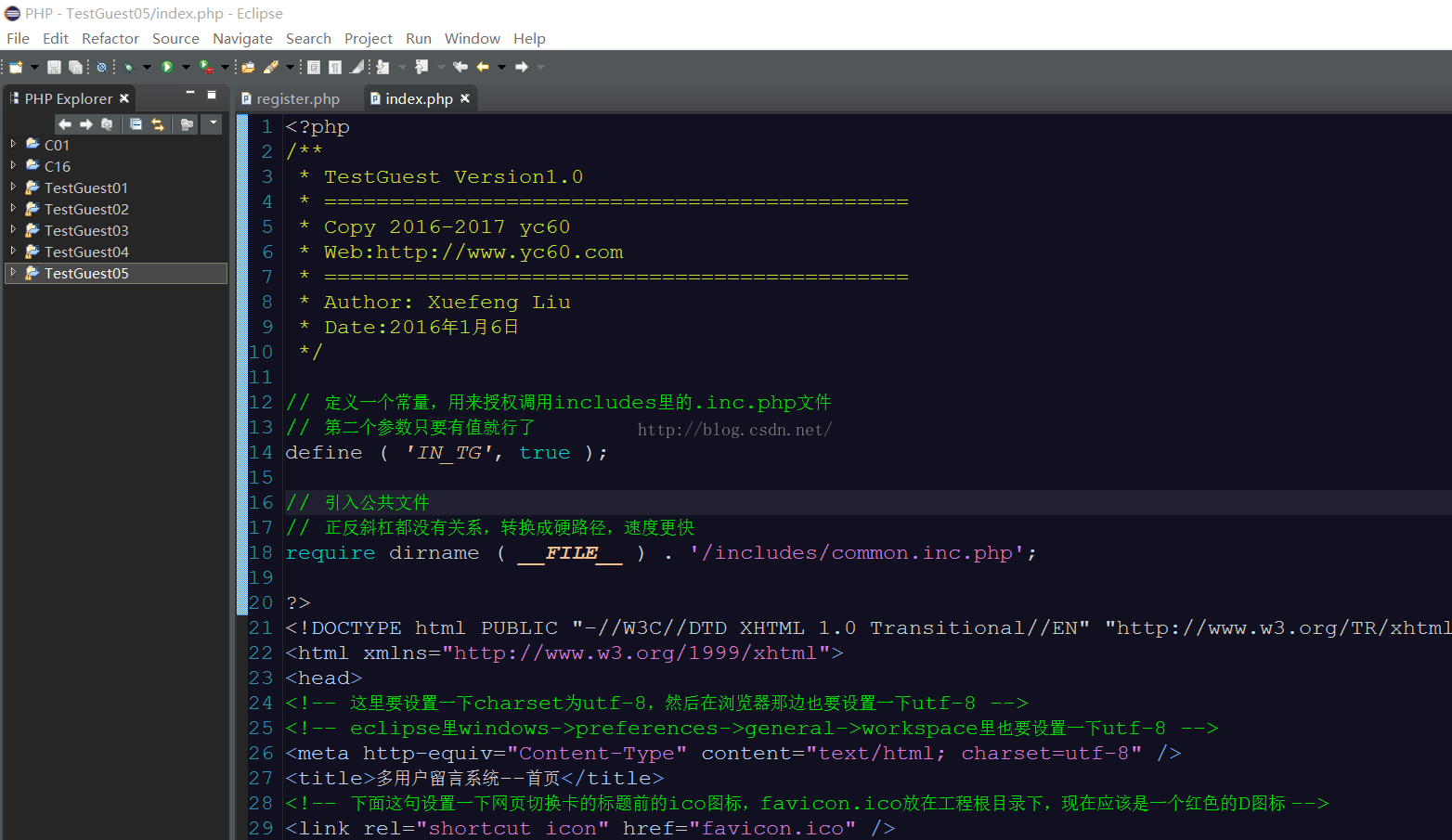
Task: Click line number 14 in gutter
Action: (x=261, y=452)
